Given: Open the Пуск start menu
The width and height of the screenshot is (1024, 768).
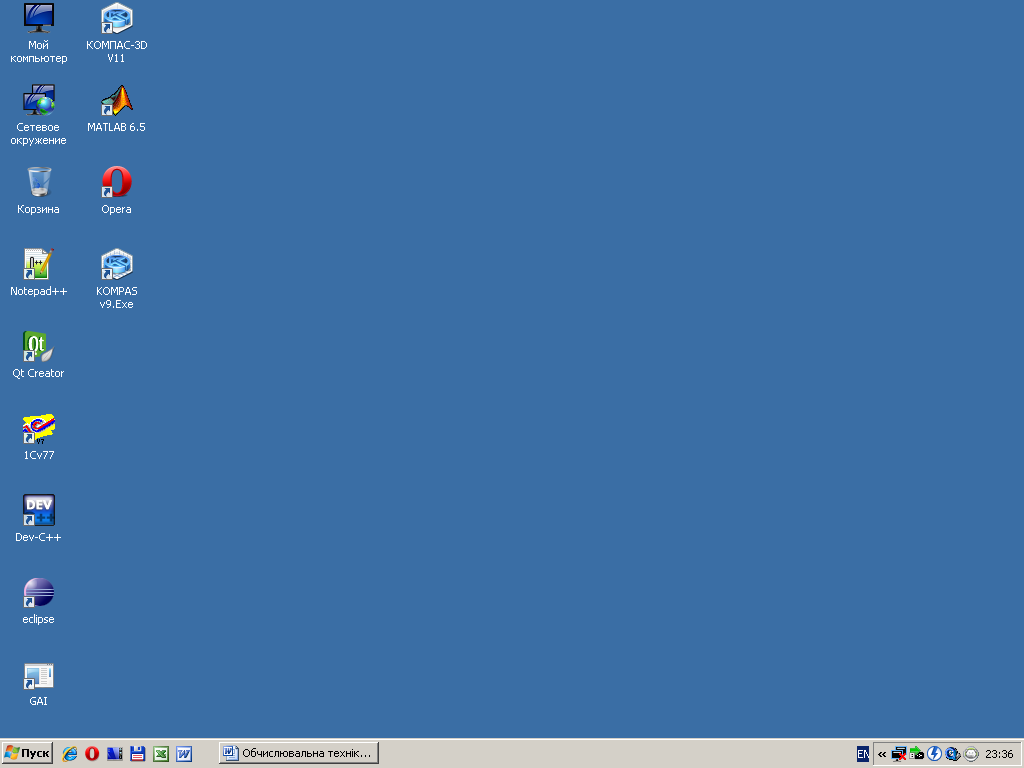Looking at the screenshot, I should [27, 754].
